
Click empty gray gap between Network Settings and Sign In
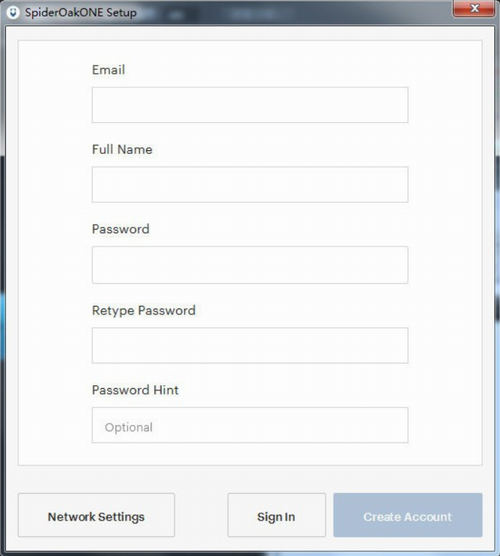pos(201,515)
